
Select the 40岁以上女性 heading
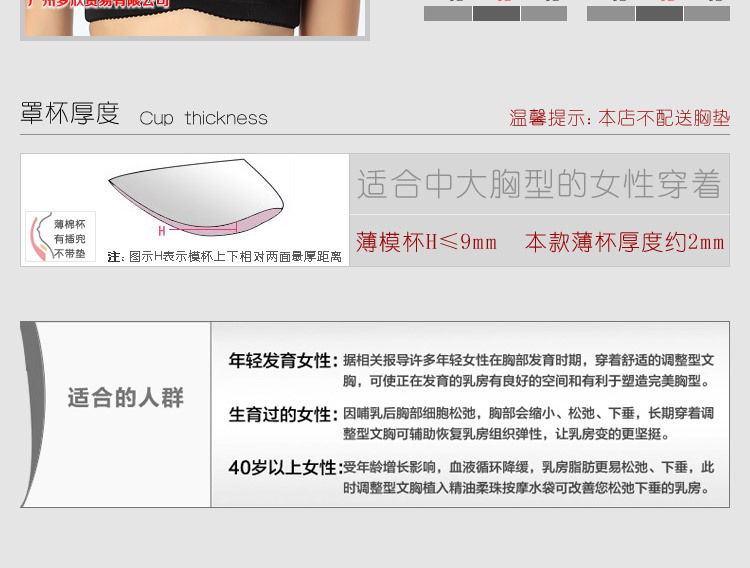pyautogui.click(x=286, y=468)
